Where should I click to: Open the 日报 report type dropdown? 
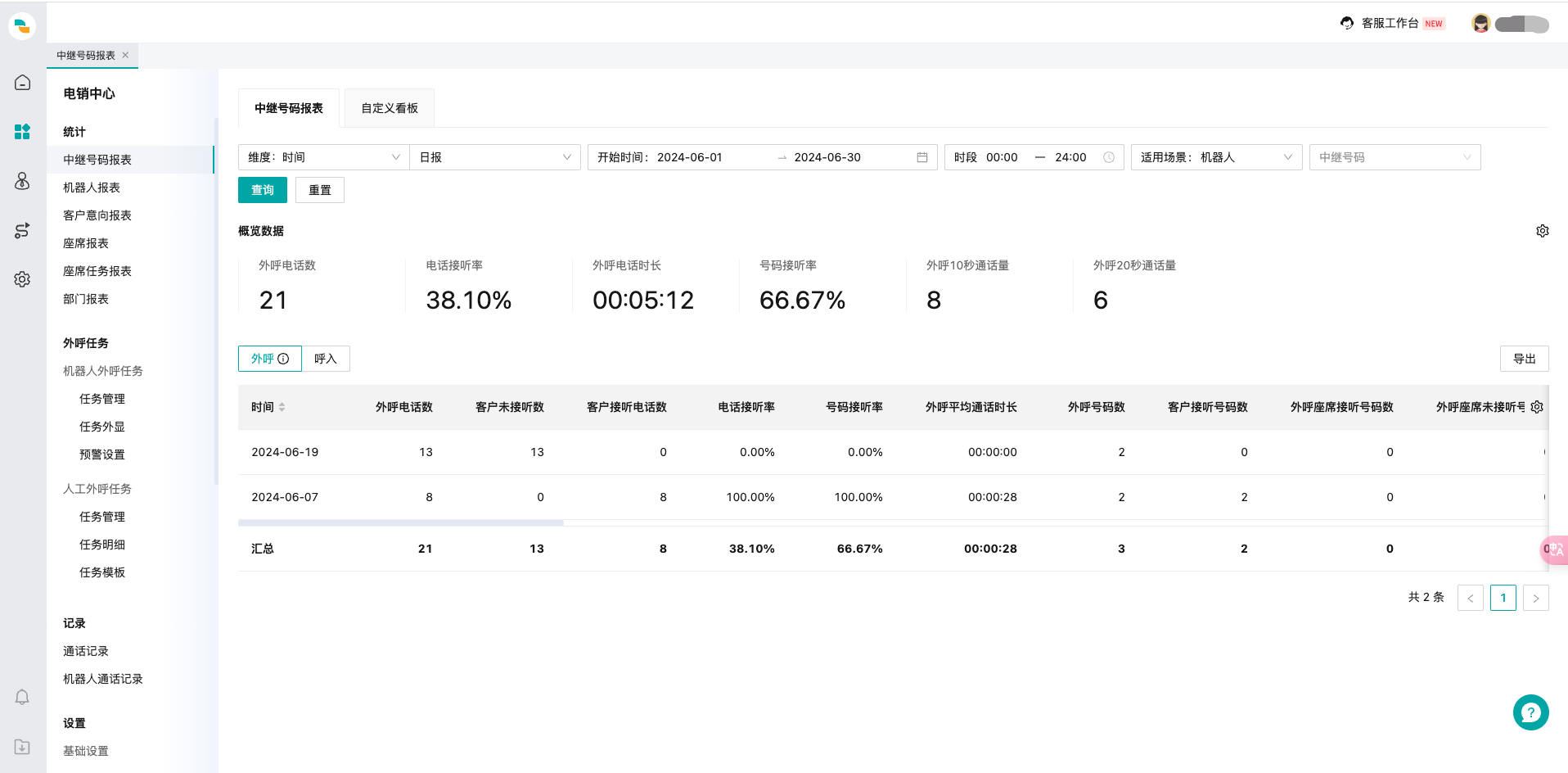495,157
